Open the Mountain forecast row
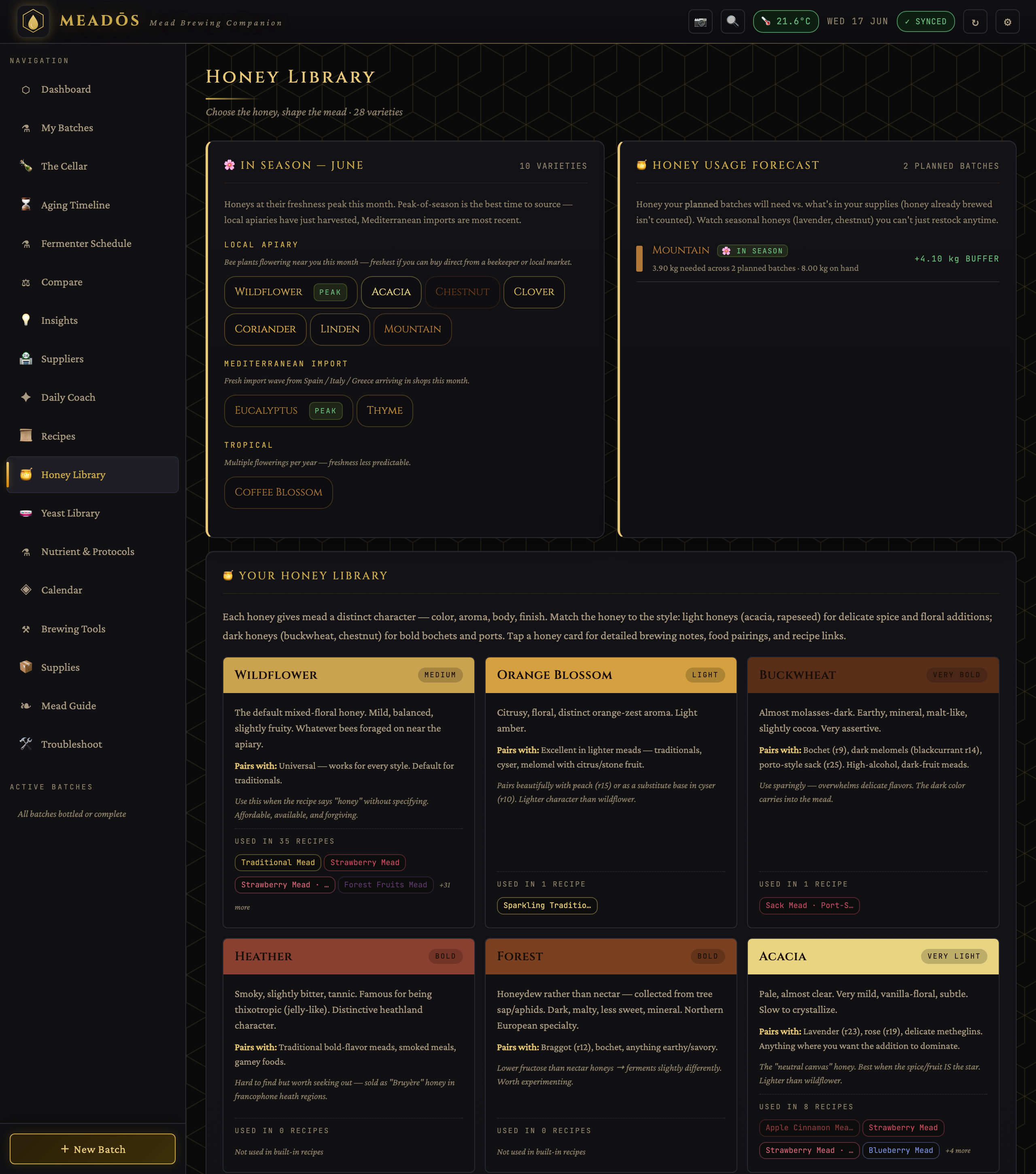The height and width of the screenshot is (1174, 1036). tap(817, 258)
